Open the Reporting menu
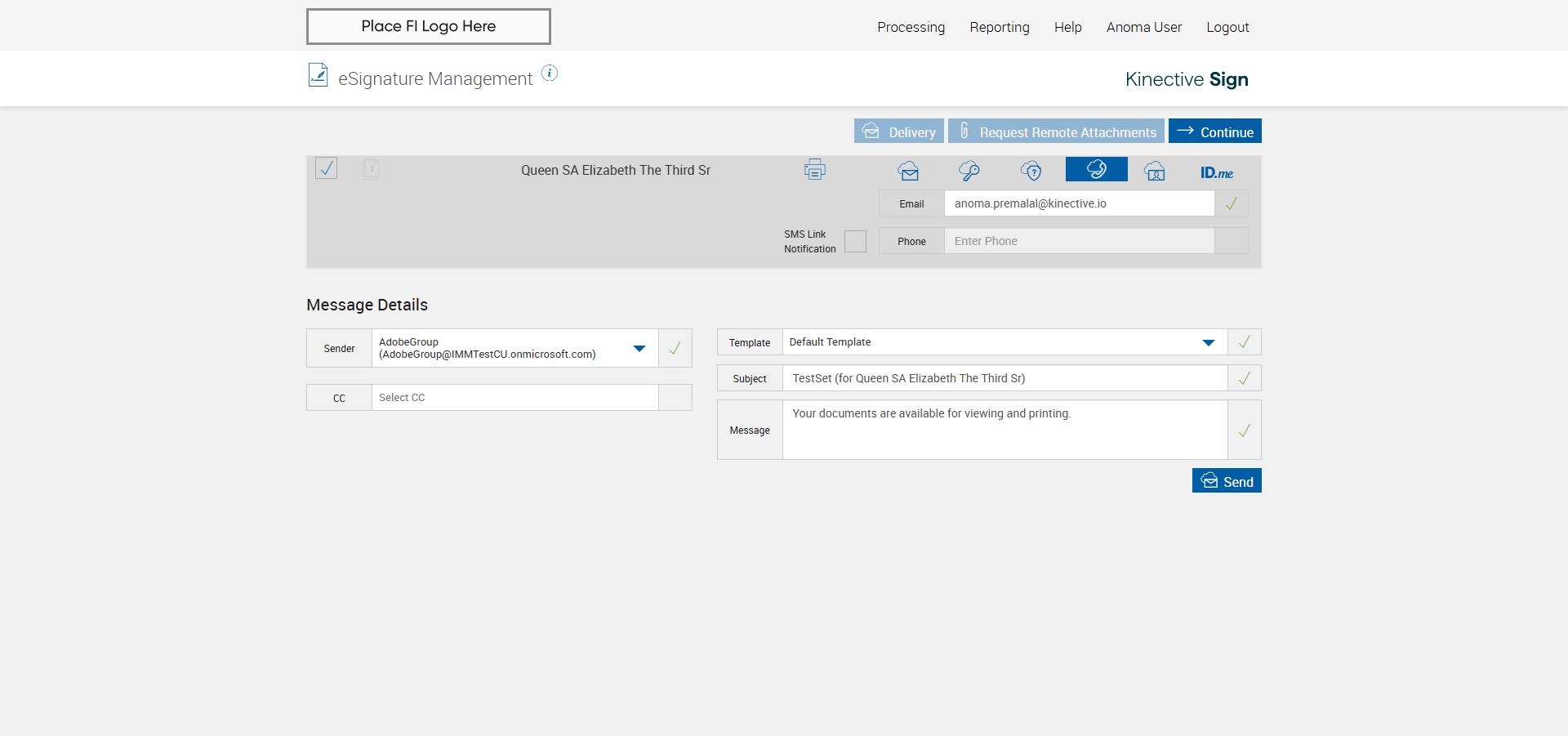Screen dimensions: 1568x736 pos(999,27)
